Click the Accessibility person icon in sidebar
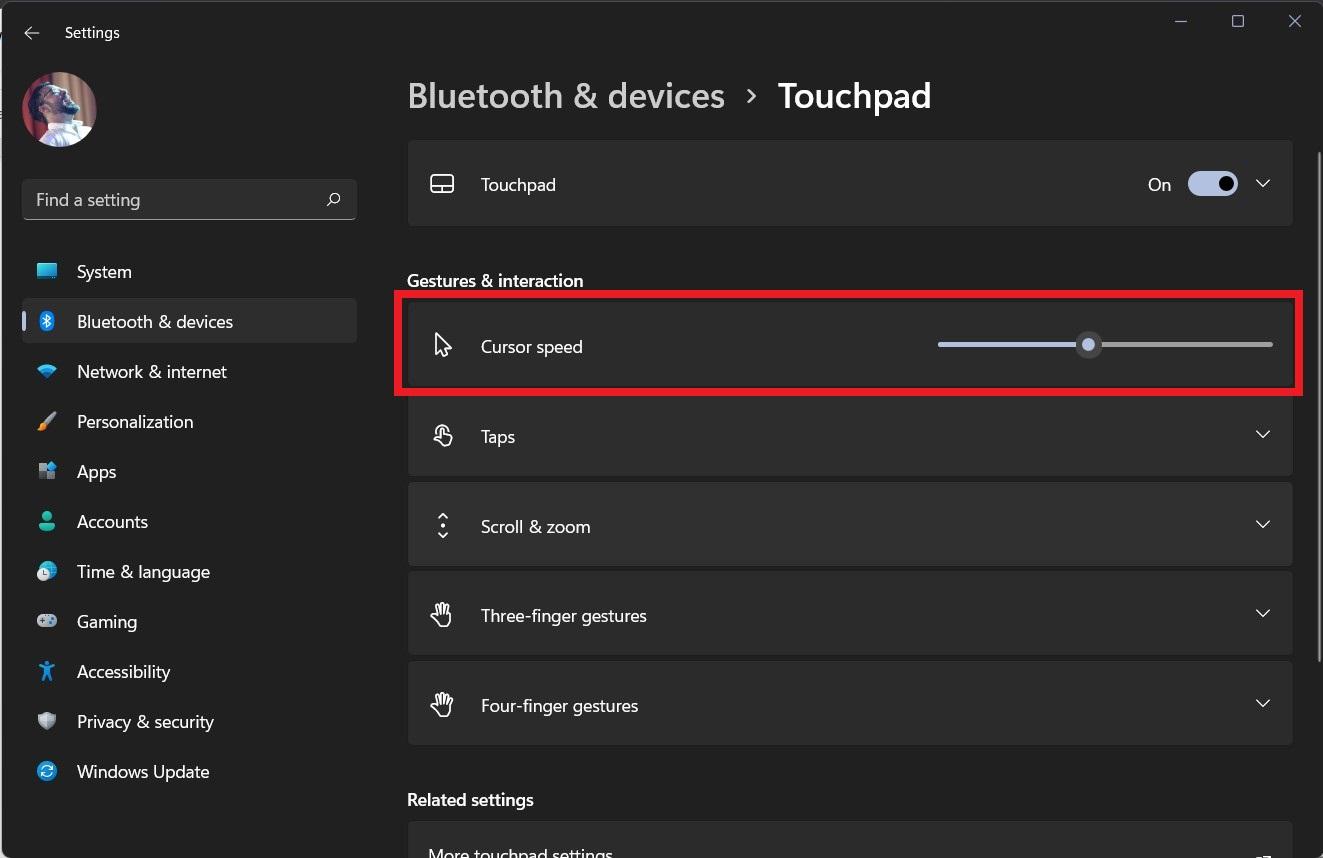The image size is (1323, 858). click(x=47, y=671)
